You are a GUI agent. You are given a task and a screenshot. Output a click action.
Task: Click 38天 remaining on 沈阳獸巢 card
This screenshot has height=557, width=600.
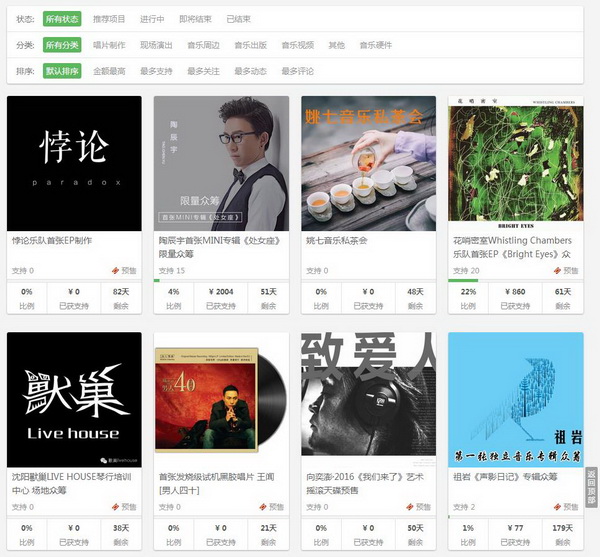pos(121,528)
